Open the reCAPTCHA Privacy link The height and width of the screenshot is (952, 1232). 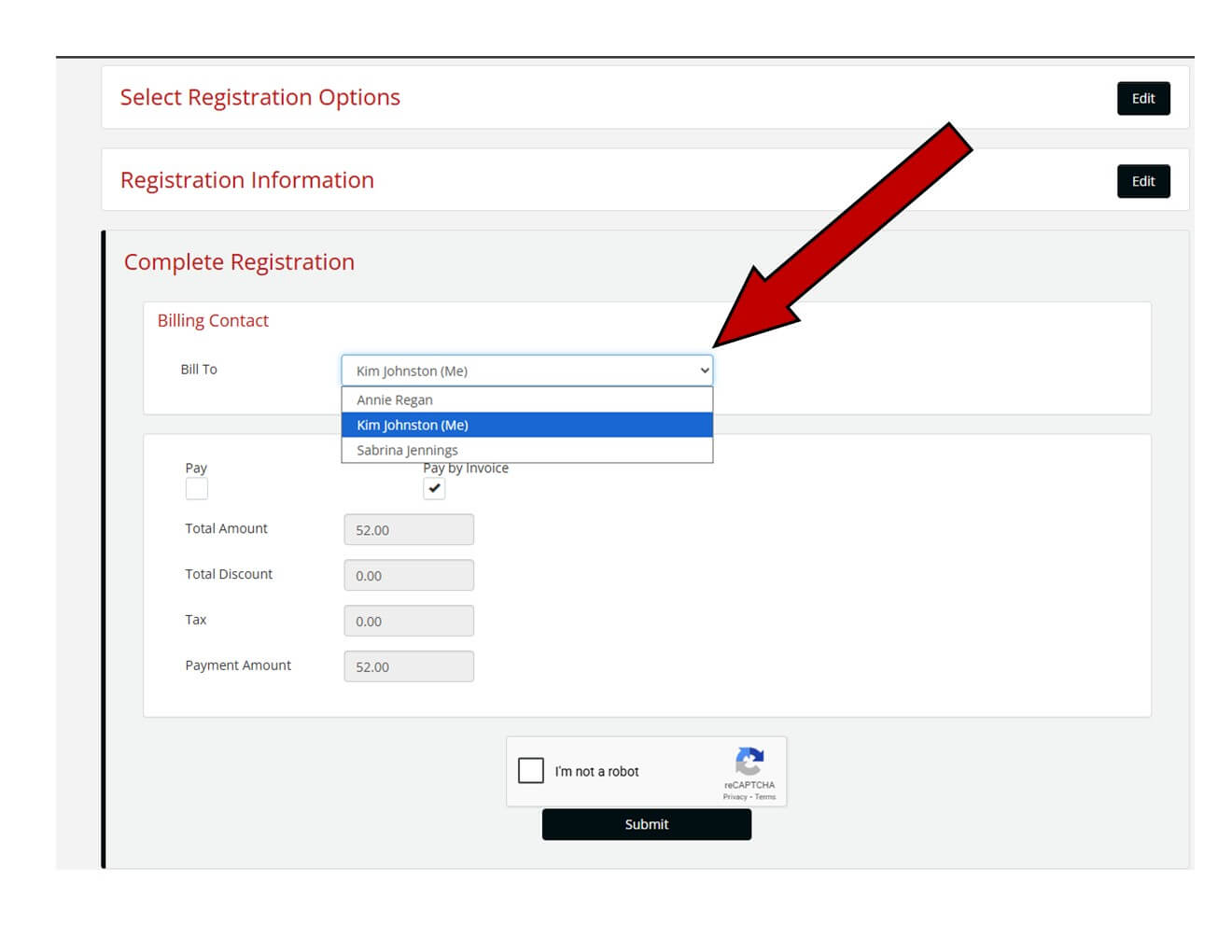[735, 797]
